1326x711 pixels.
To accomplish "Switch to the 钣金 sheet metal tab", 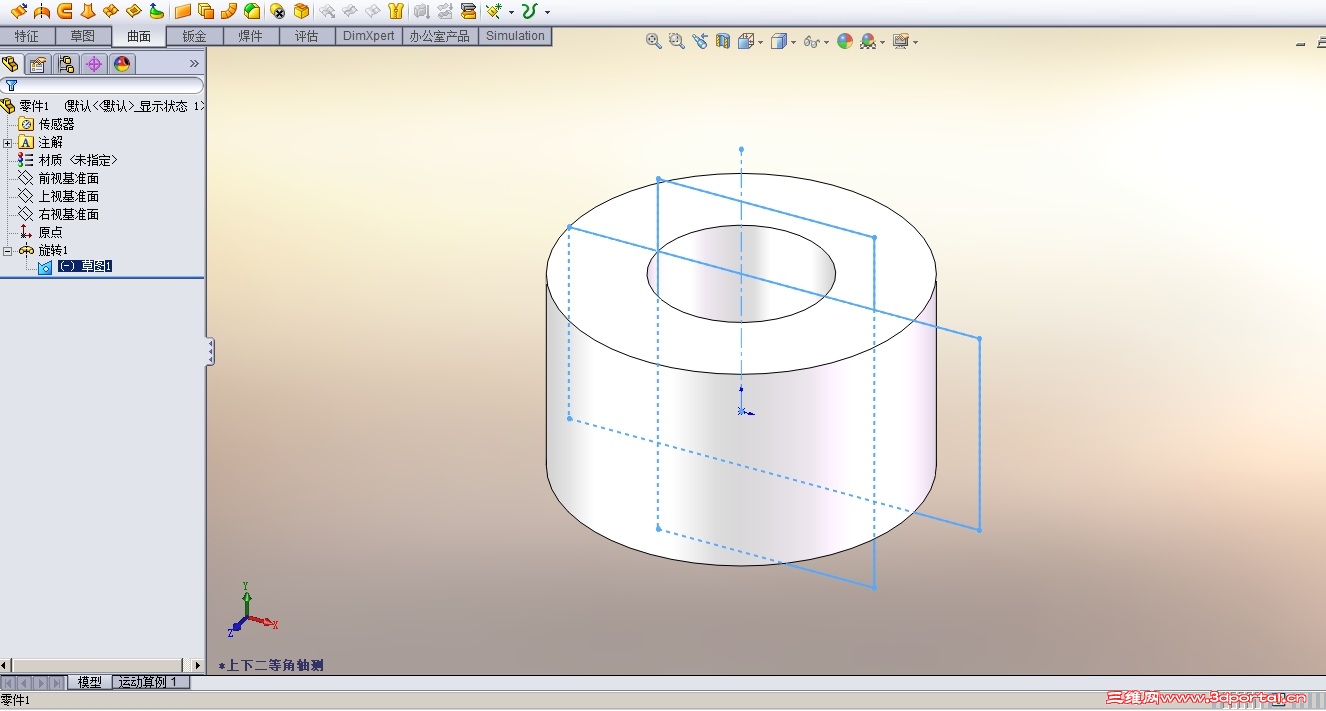I will tap(194, 36).
